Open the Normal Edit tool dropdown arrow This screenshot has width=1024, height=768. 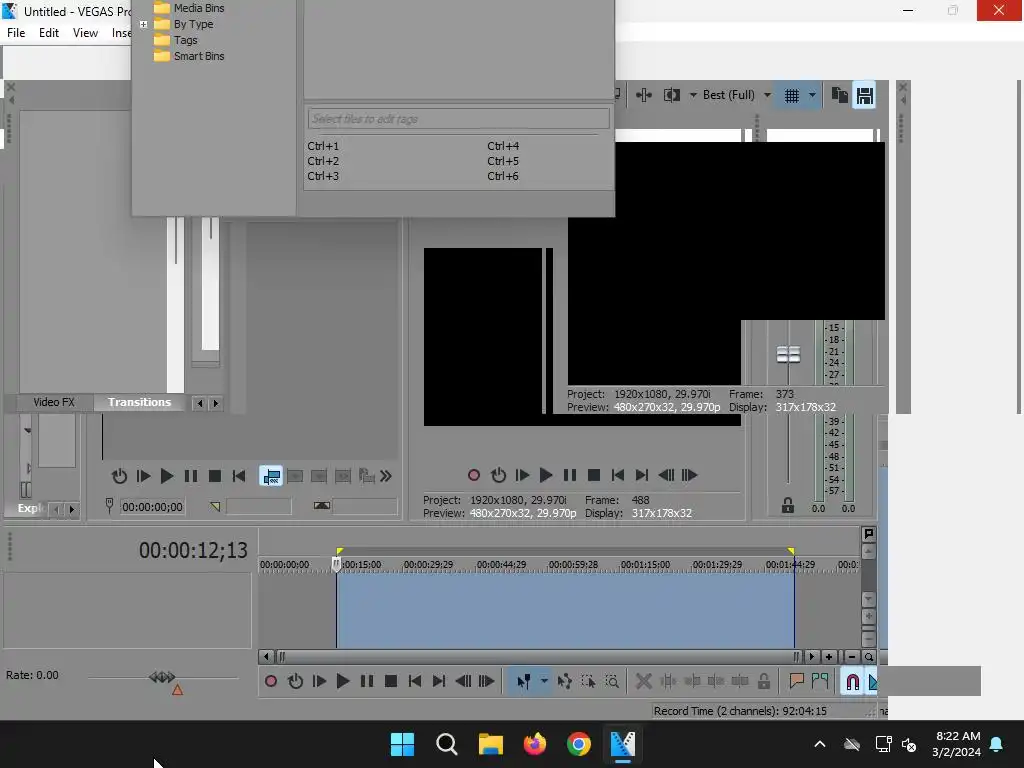coord(543,681)
